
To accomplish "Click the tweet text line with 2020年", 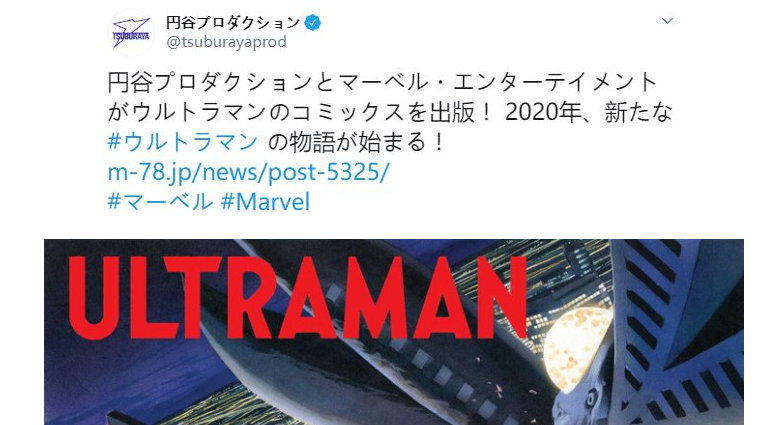I will click(390, 112).
